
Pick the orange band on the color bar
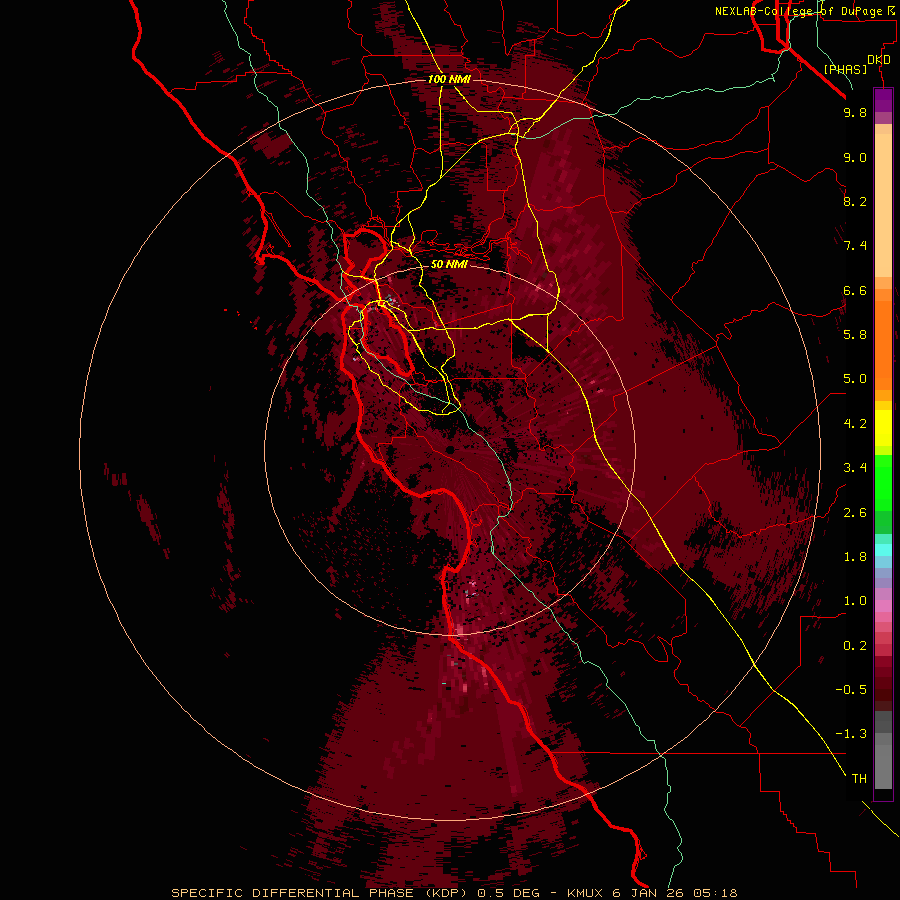pos(883,345)
